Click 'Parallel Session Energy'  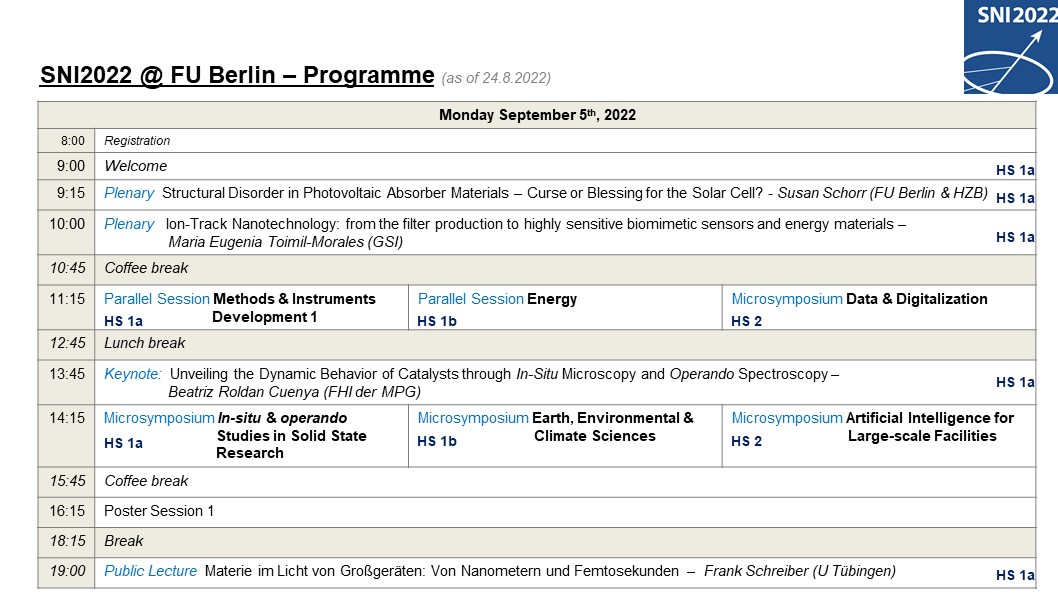pos(497,299)
